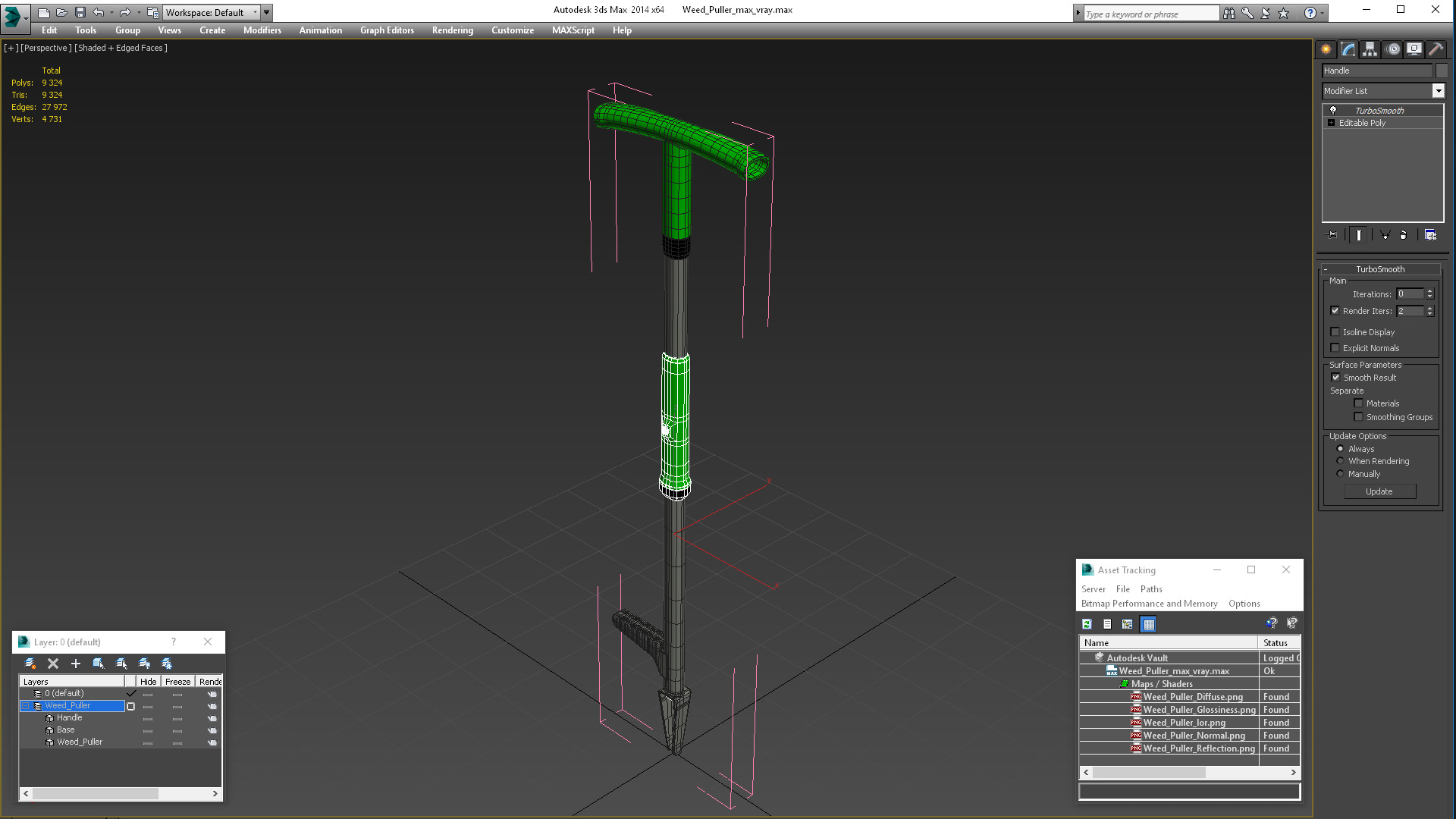Select the Manually update radio button

pos(1340,474)
